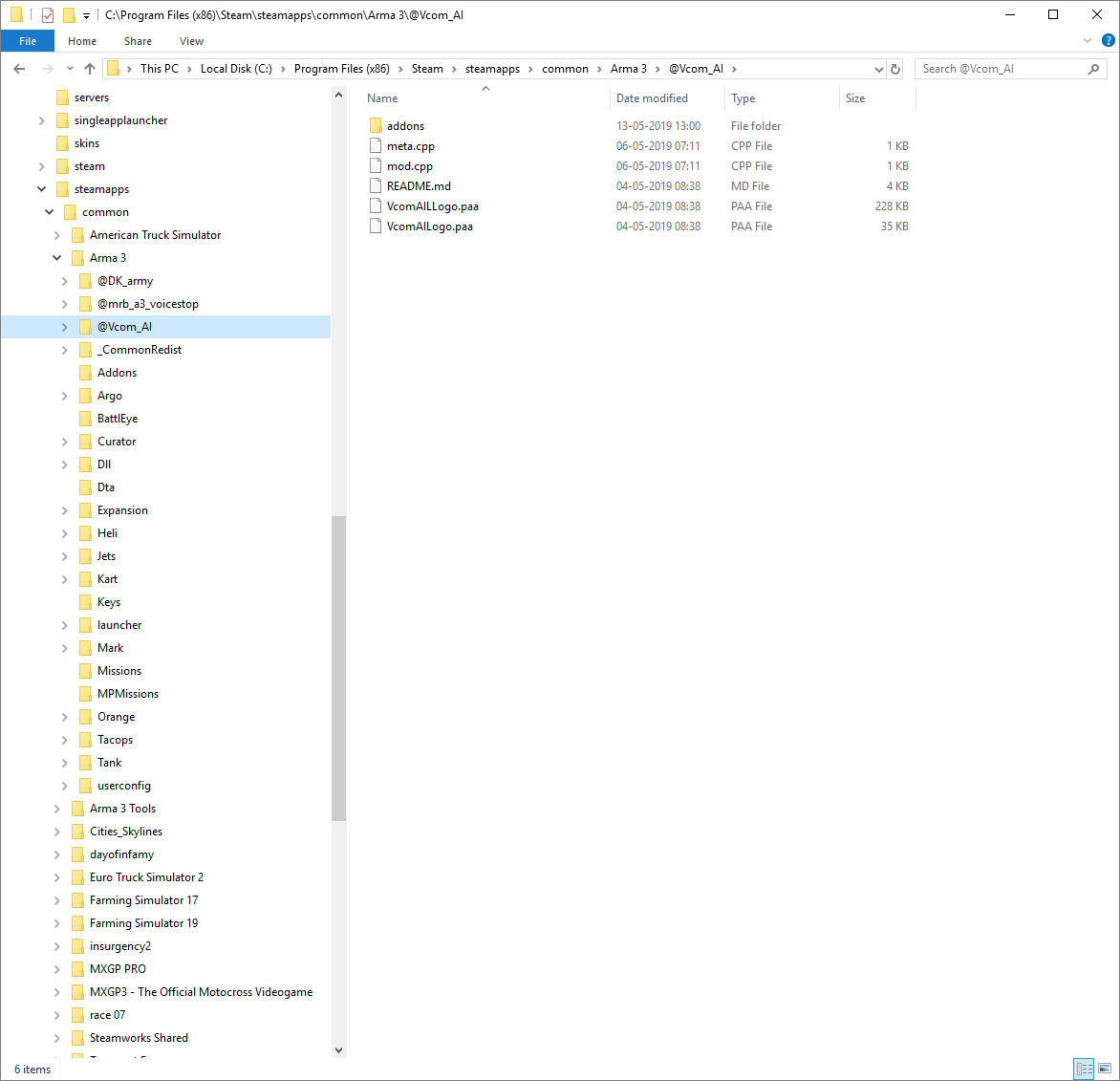This screenshot has width=1120, height=1081.
Task: Open the address bar history dropdown
Action: 878,69
